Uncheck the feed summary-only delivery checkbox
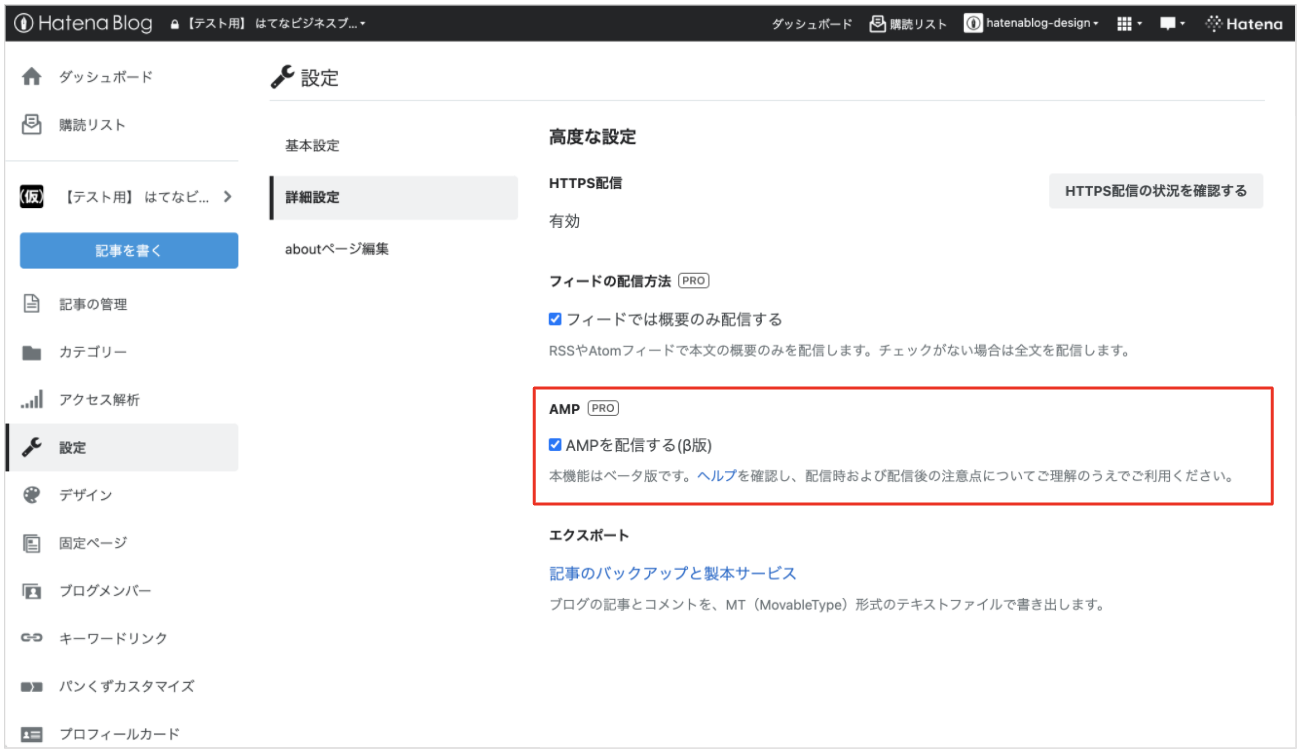1304x756 pixels. click(556, 319)
